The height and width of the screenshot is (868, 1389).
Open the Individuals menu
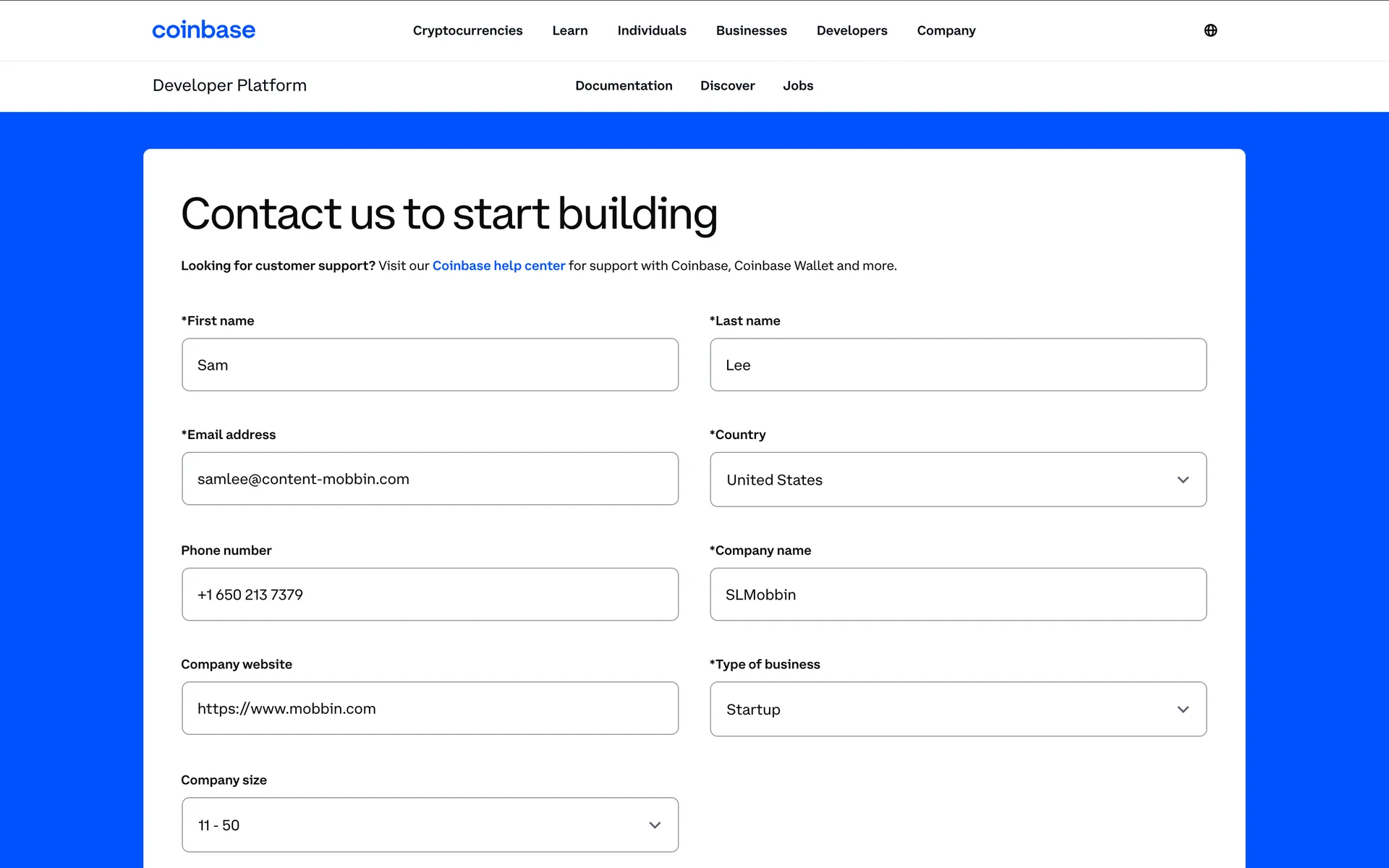tap(651, 30)
